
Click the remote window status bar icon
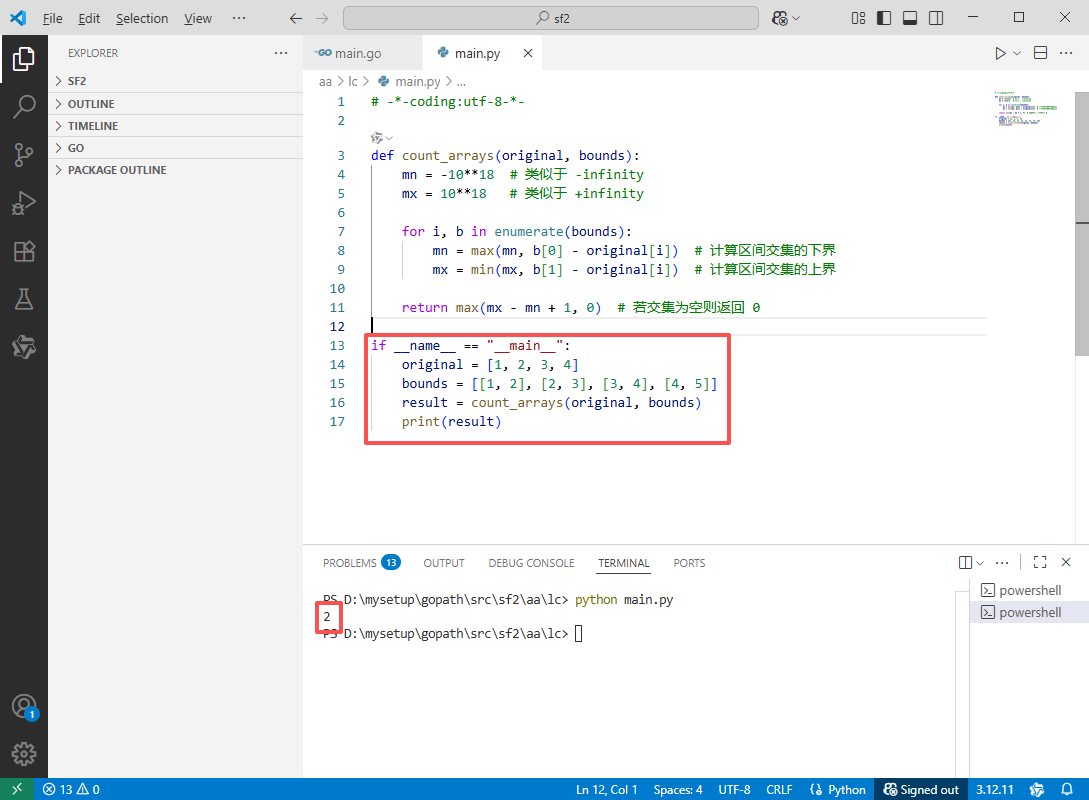(x=17, y=789)
